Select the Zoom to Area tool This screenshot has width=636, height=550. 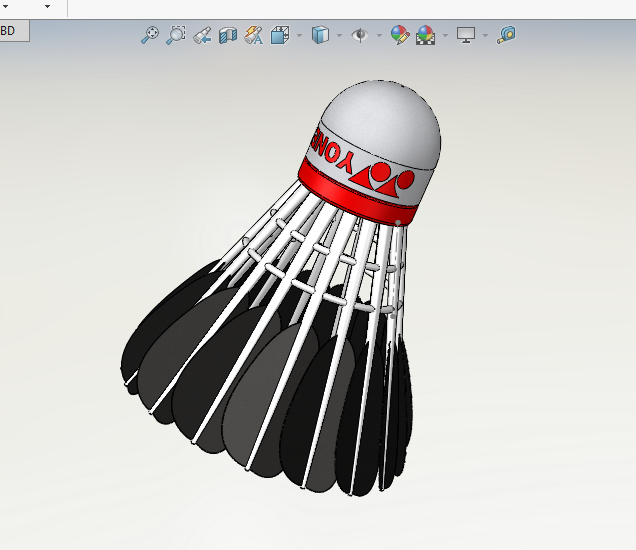point(176,35)
